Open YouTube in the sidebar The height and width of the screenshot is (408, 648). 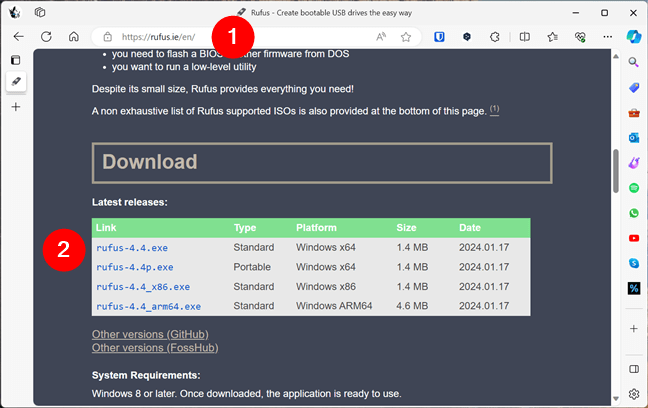pos(634,238)
